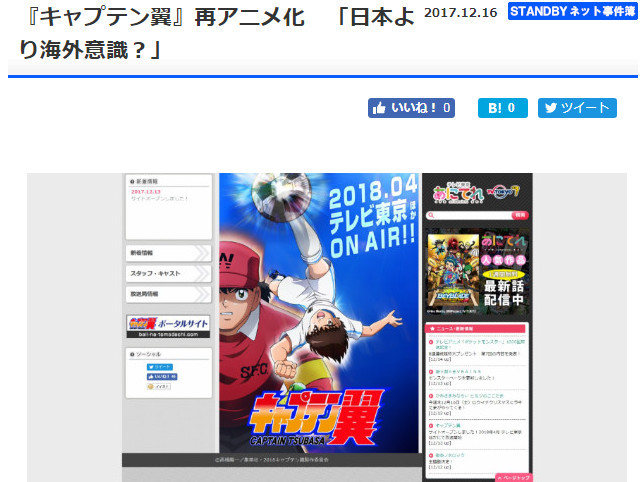Click the magnifier search icon in the embedded site
The height and width of the screenshot is (482, 642).
[x=431, y=215]
